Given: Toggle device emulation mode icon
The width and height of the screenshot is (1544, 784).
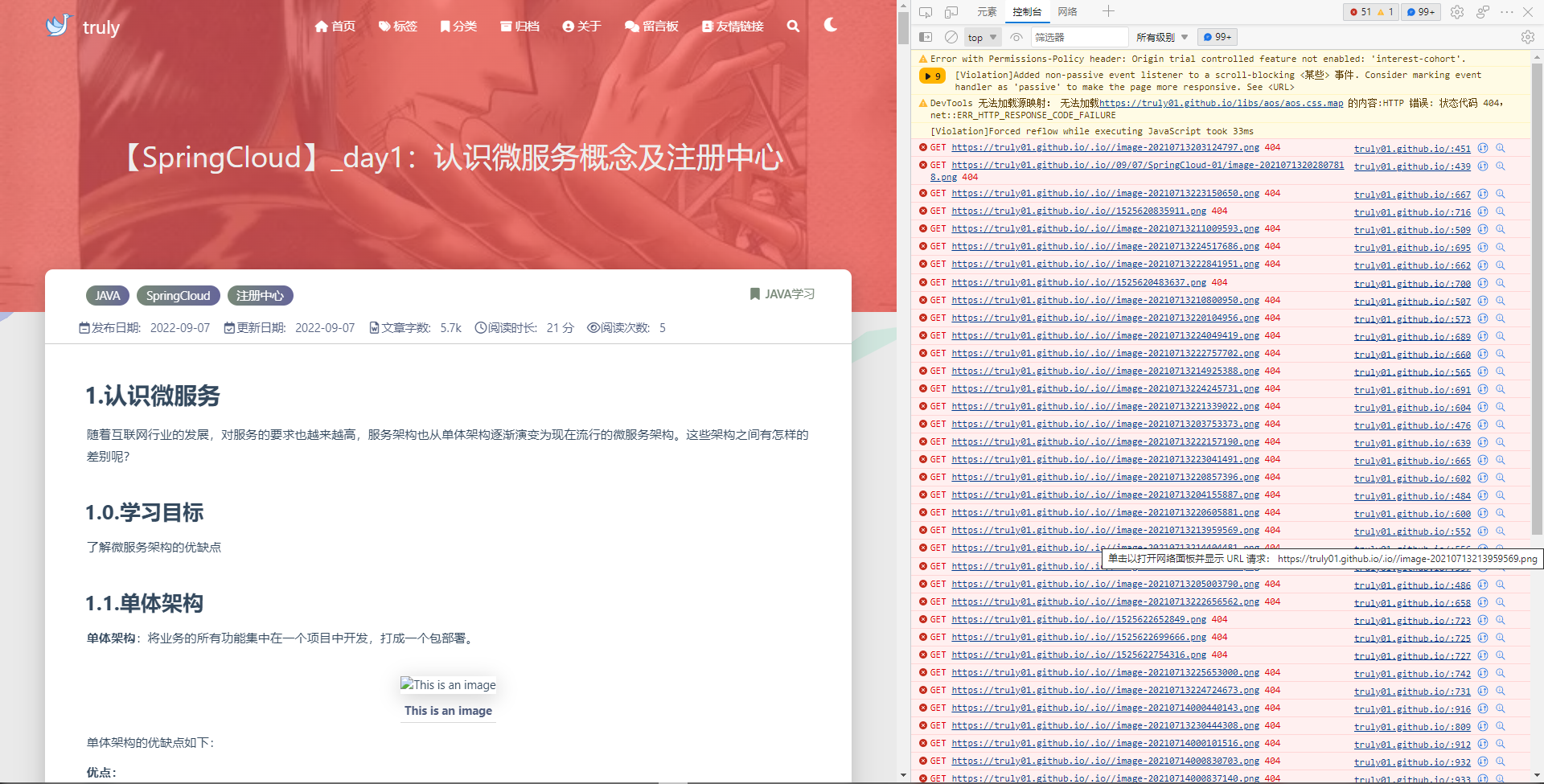Looking at the screenshot, I should point(951,12).
